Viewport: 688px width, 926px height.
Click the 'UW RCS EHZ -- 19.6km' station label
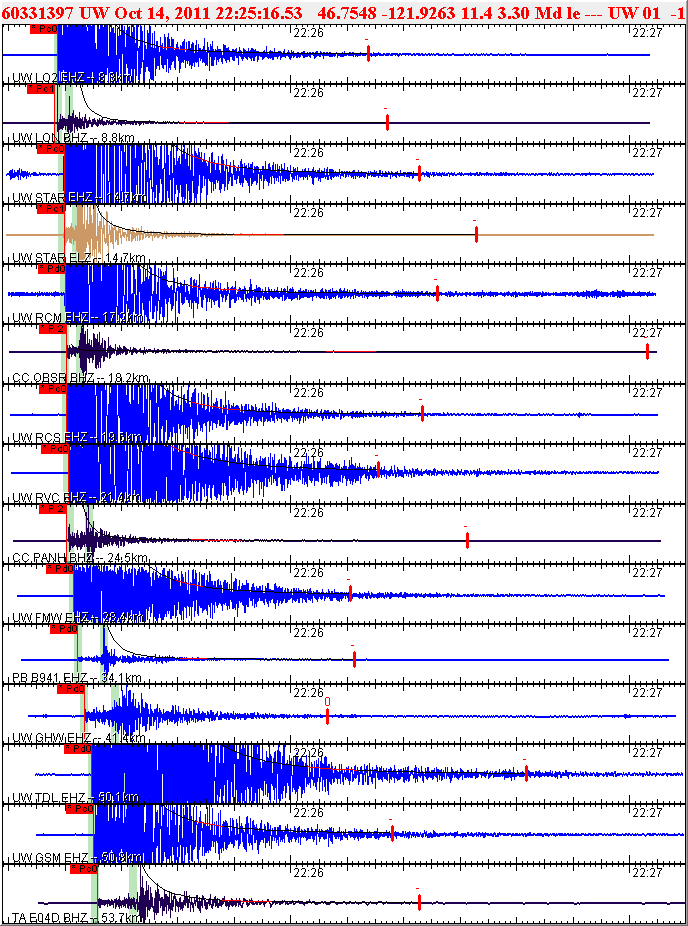pyautogui.click(x=77, y=438)
